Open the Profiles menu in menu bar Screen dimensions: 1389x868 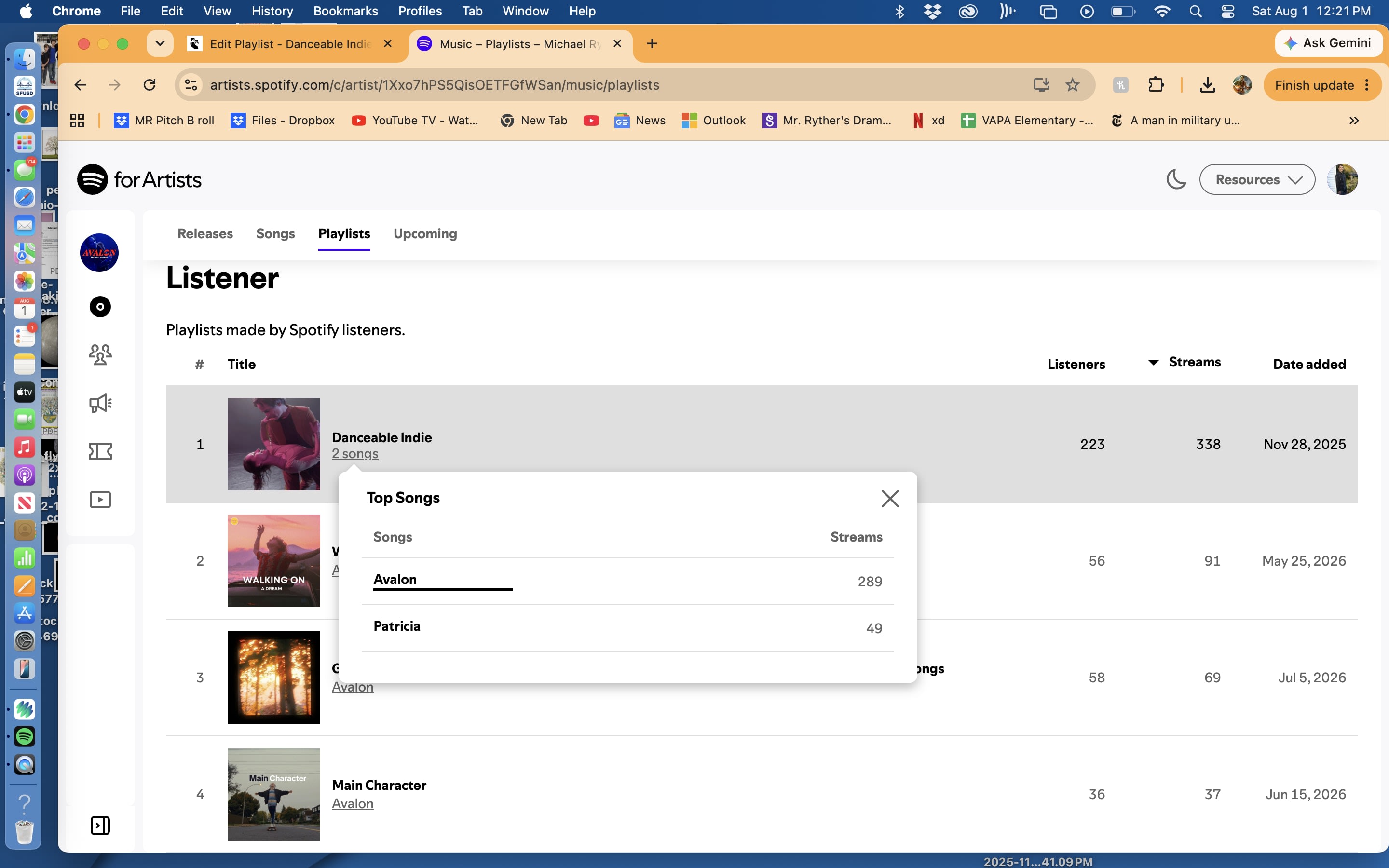click(x=420, y=12)
